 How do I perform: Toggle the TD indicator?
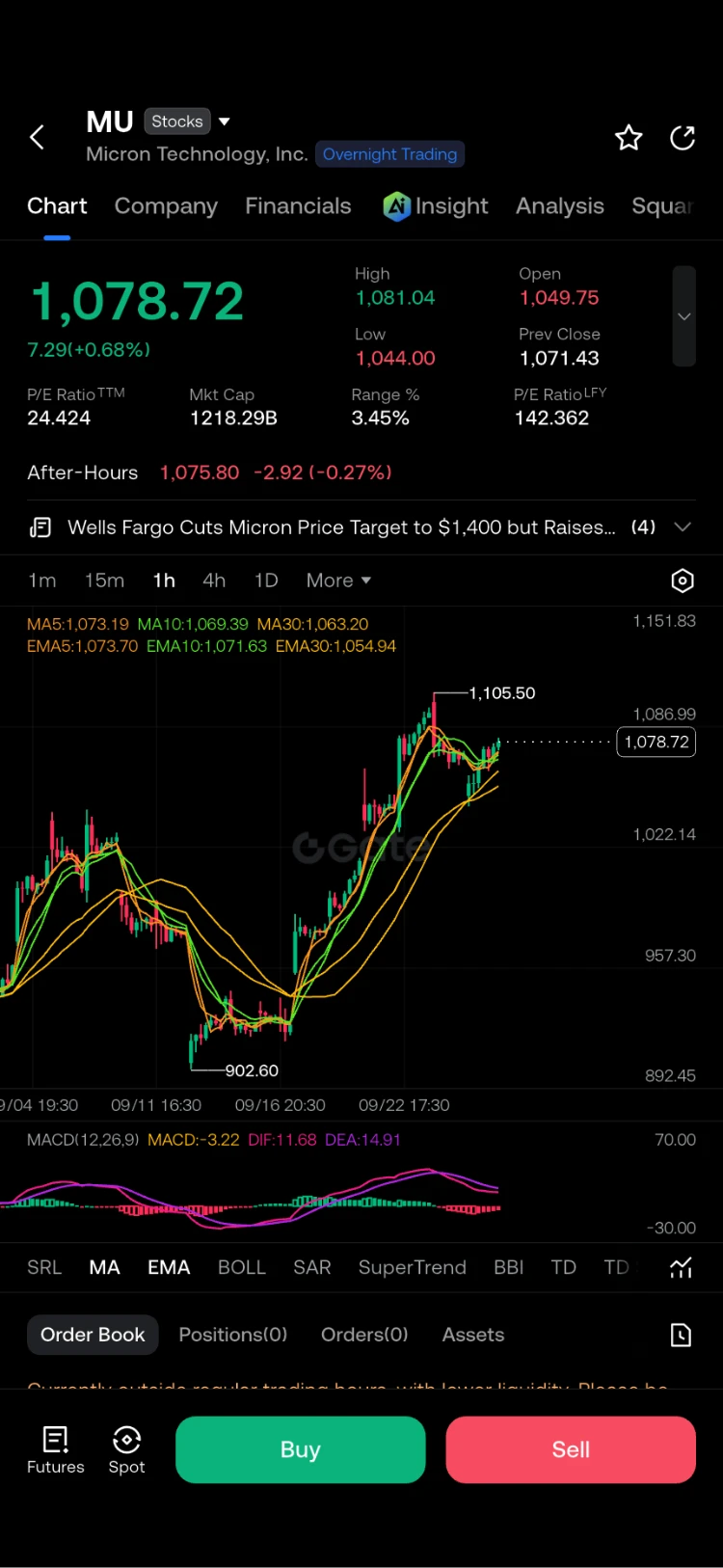[x=563, y=1267]
